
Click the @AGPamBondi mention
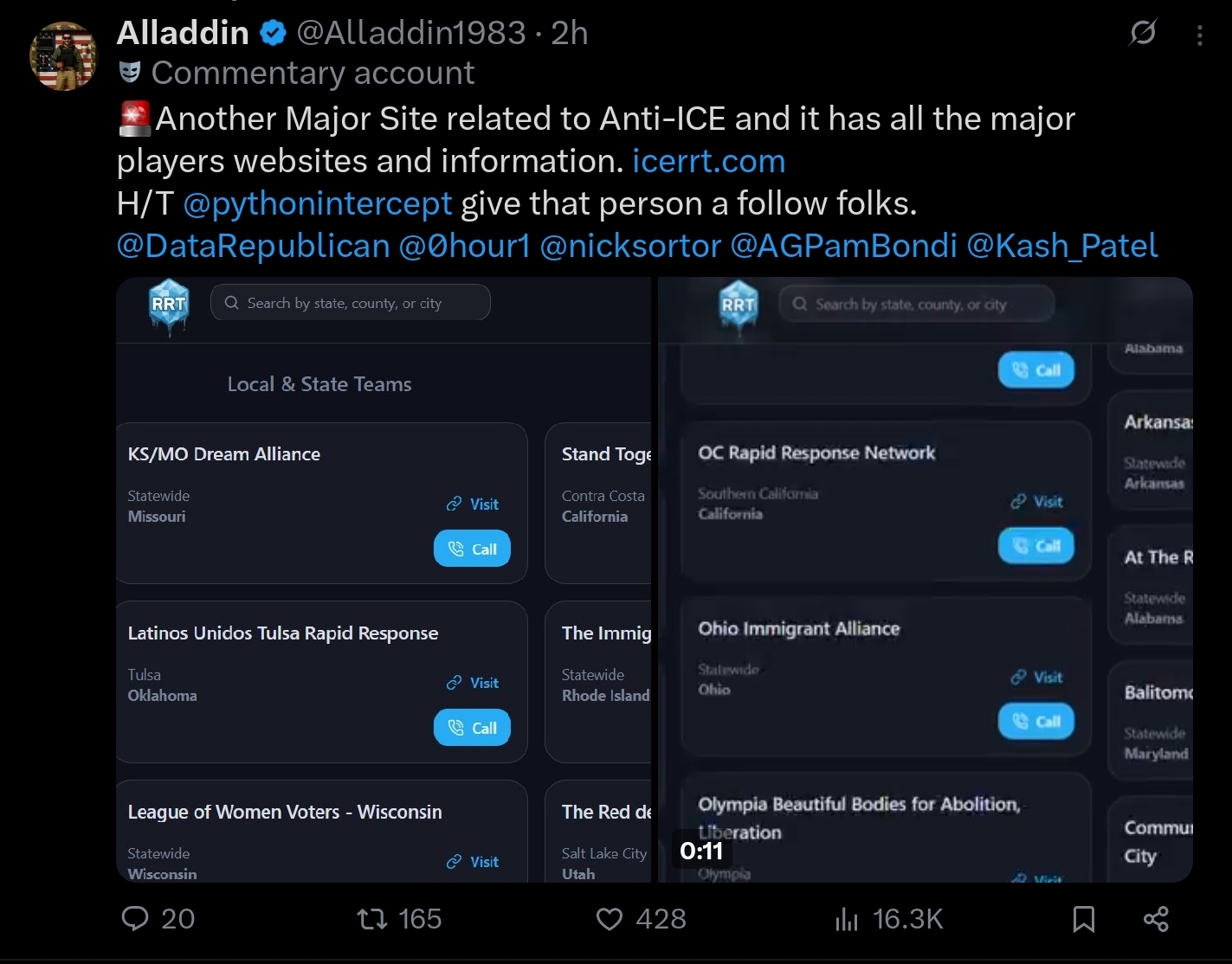pyautogui.click(x=843, y=246)
